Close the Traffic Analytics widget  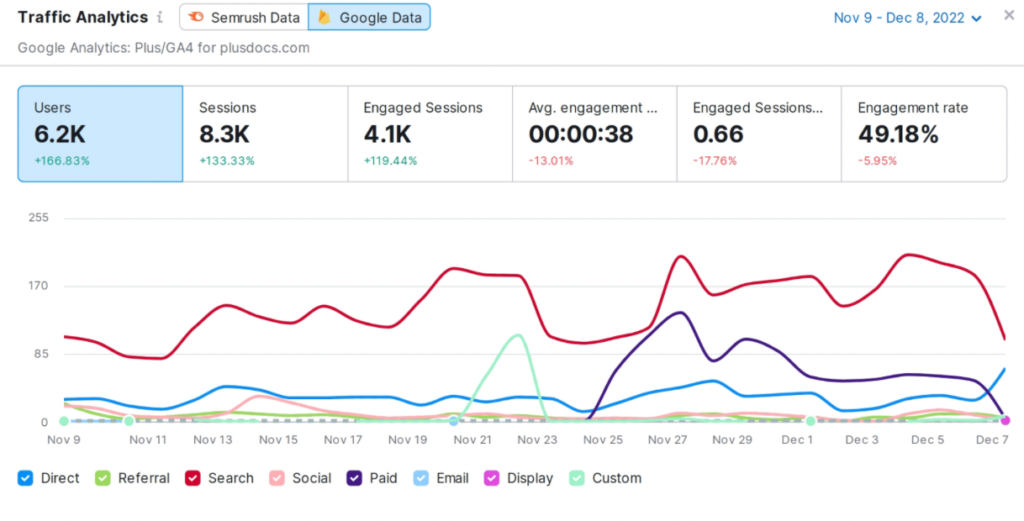(1009, 15)
